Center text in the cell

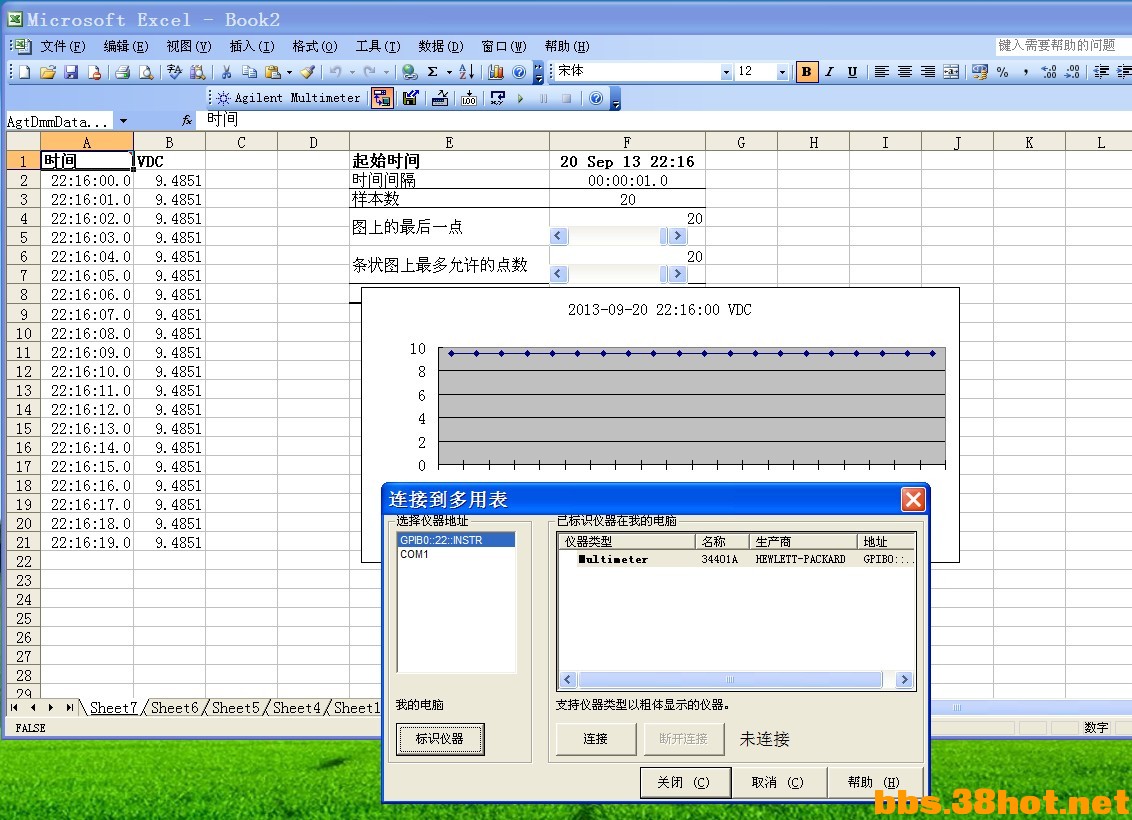[905, 71]
